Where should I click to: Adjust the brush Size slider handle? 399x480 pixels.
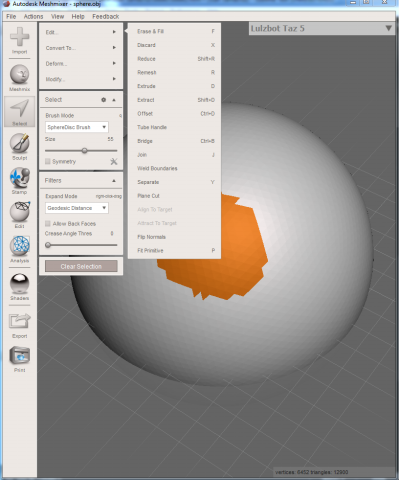tap(85, 151)
